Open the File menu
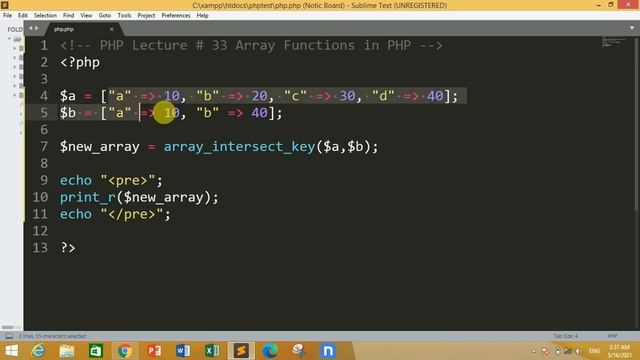The image size is (640, 360). coord(7,16)
